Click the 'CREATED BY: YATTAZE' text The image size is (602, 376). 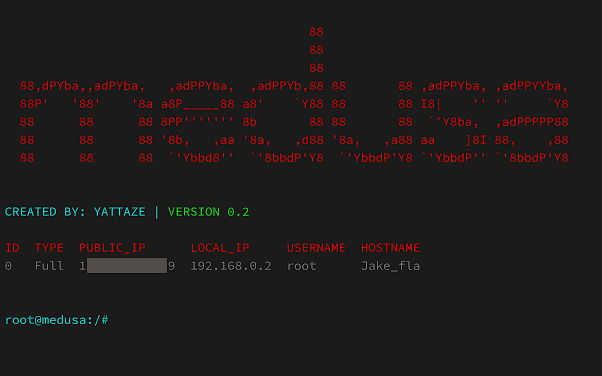(x=75, y=212)
